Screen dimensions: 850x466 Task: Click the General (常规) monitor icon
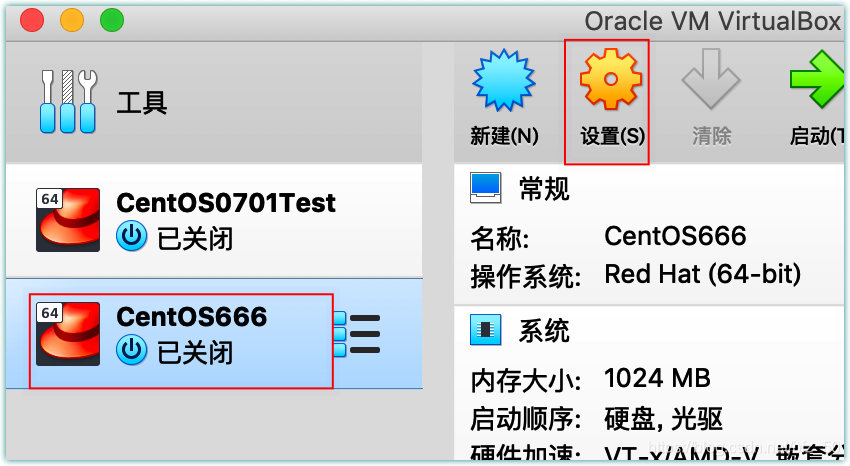[x=486, y=188]
